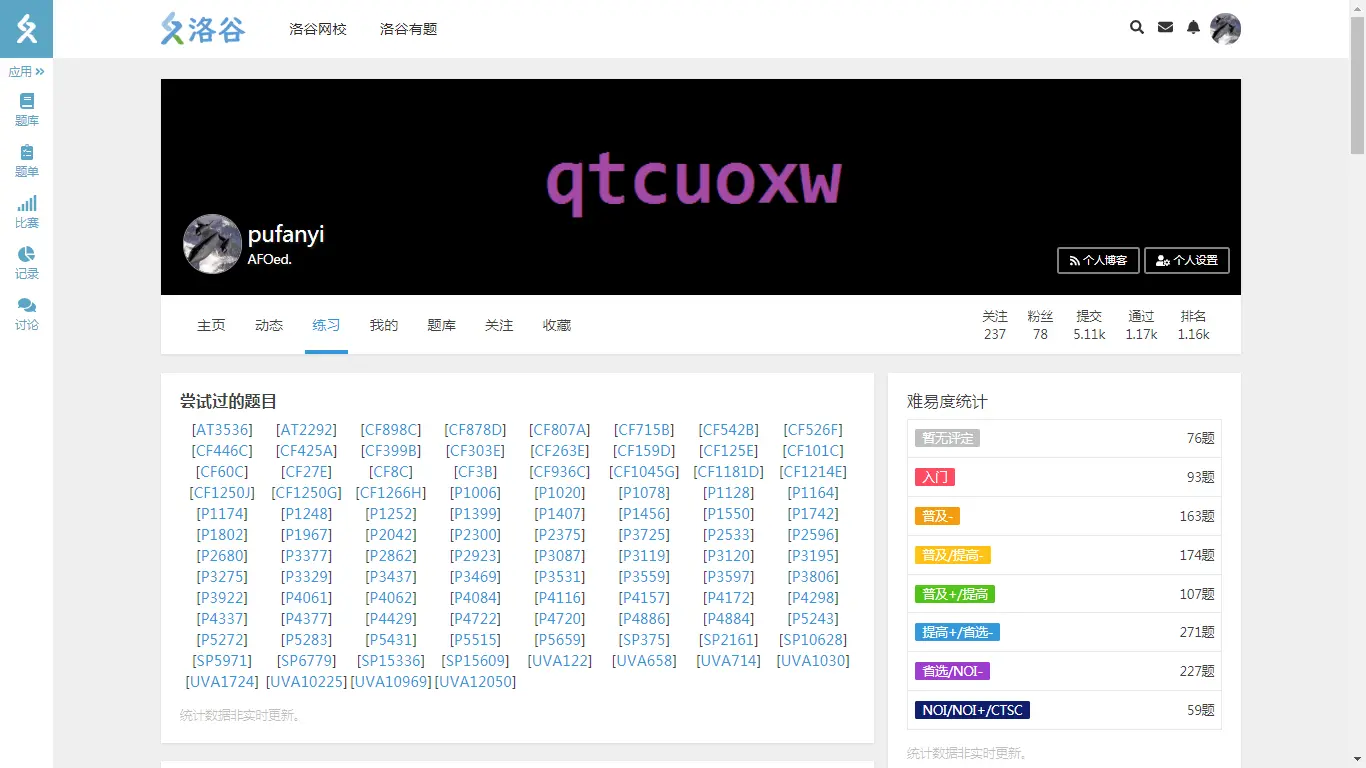
Task: Click the 个人设置 button
Action: click(1186, 260)
